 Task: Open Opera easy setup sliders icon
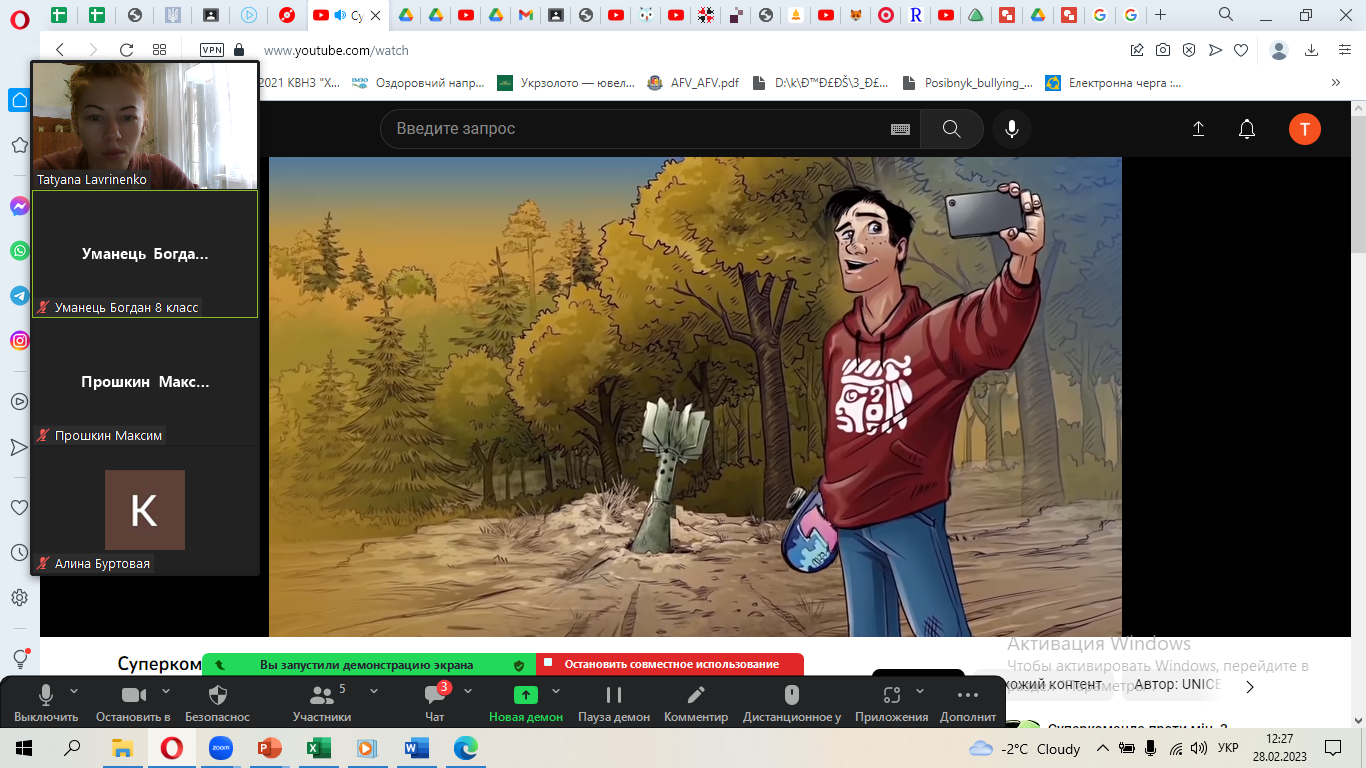[1345, 50]
